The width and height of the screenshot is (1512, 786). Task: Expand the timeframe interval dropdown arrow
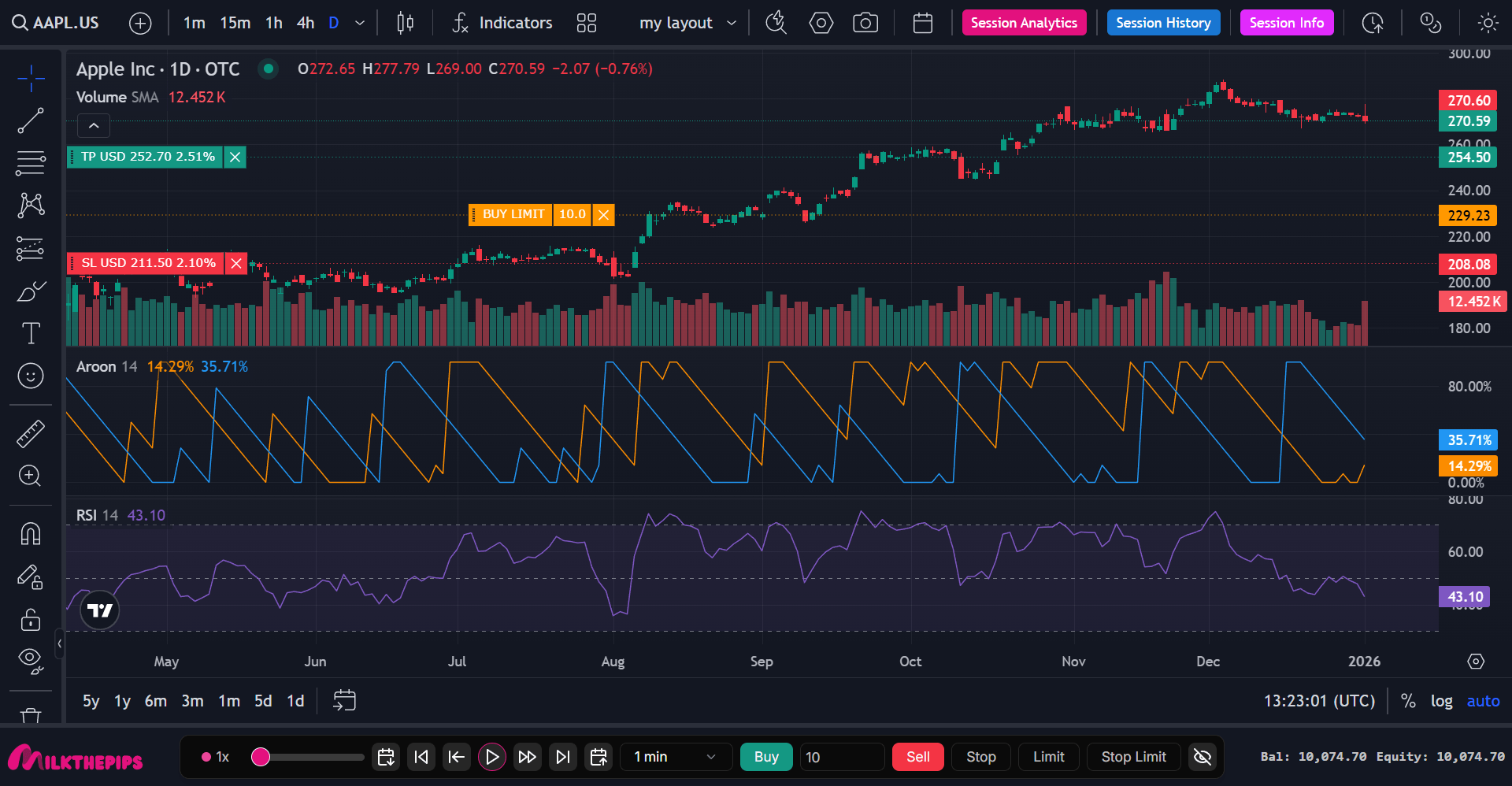(x=360, y=23)
